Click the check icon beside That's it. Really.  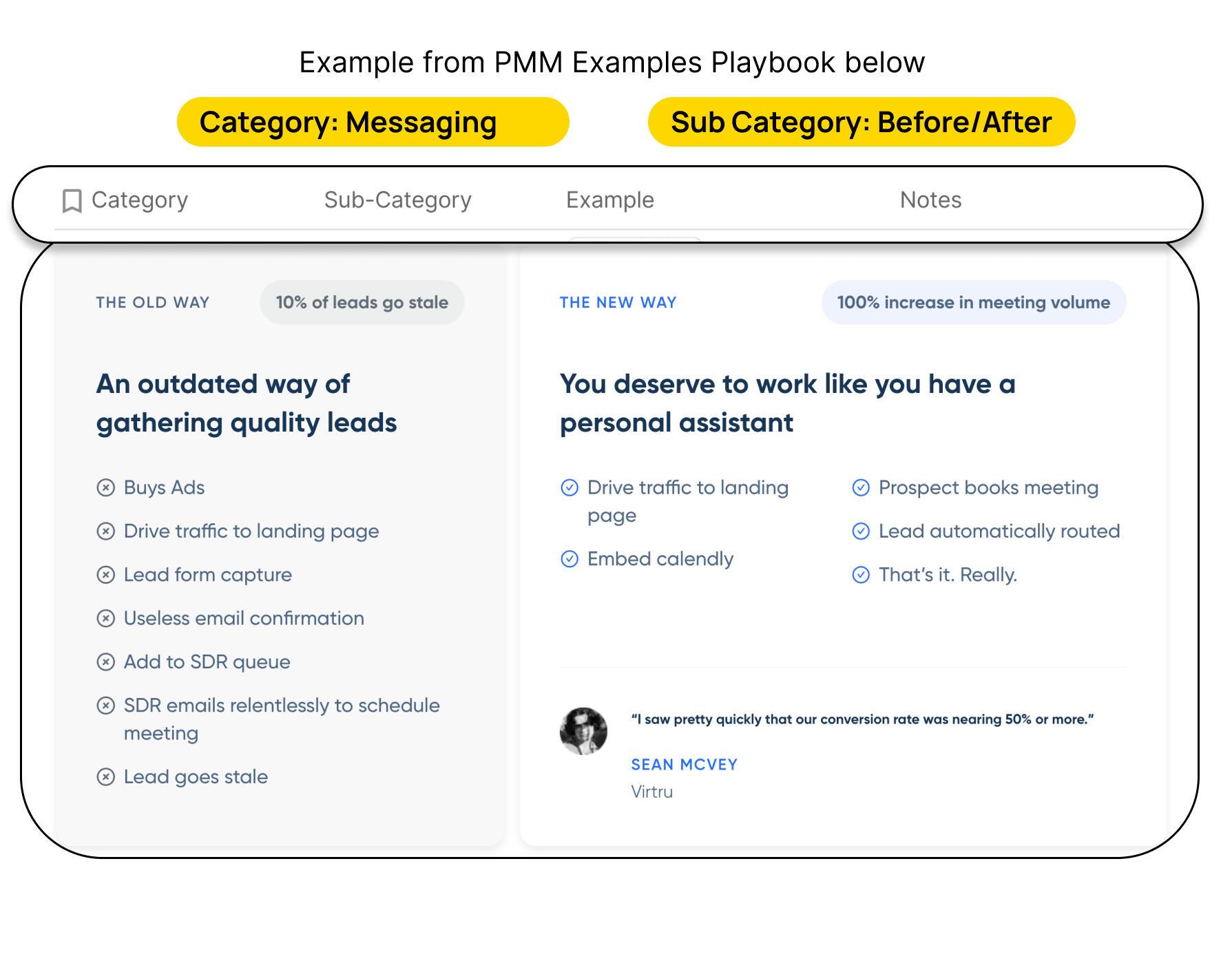[861, 575]
